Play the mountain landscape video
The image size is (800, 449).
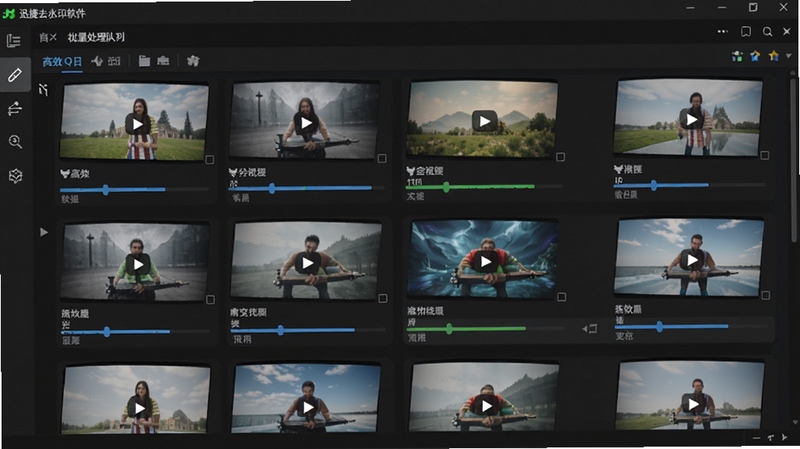[x=484, y=121]
